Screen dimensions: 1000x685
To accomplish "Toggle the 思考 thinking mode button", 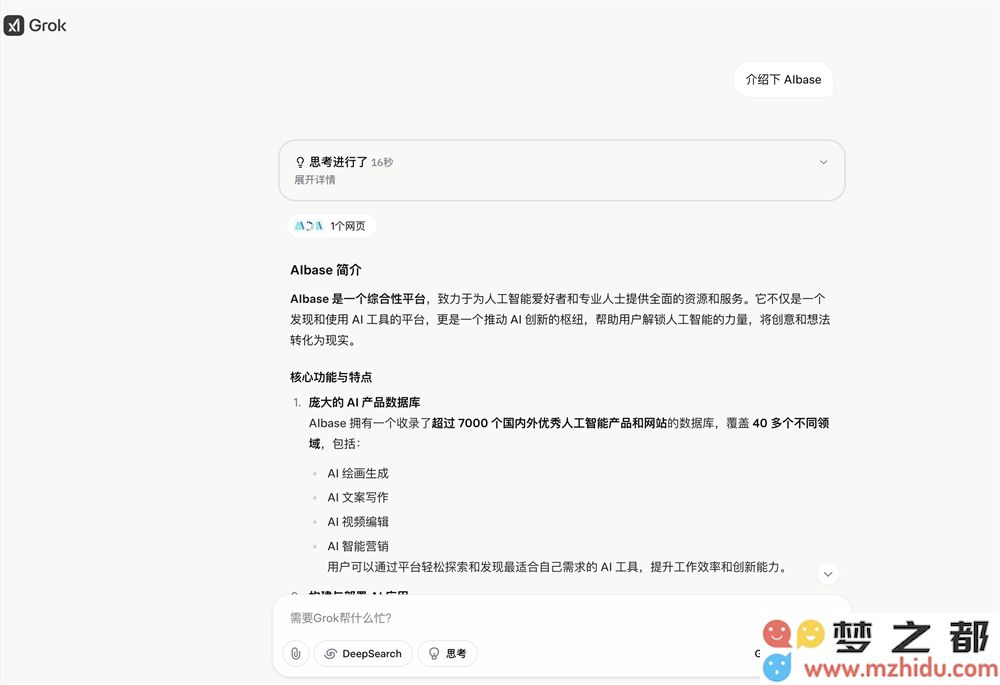I will 447,653.
